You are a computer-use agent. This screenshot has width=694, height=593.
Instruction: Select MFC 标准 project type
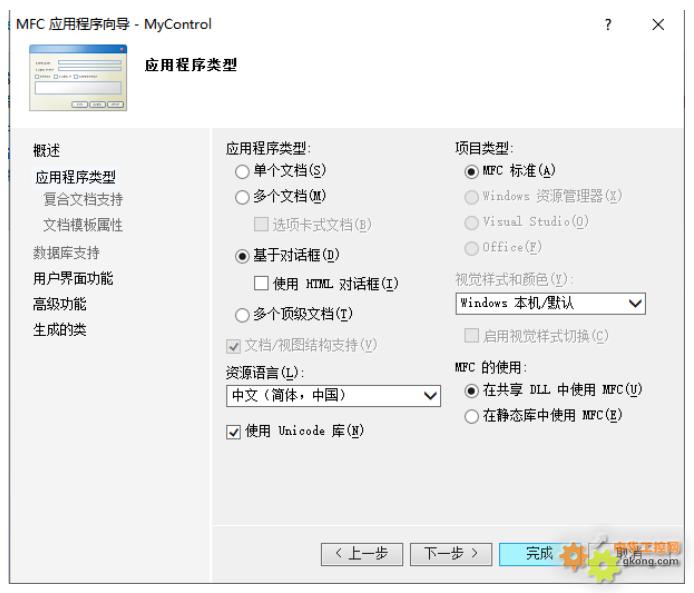coord(471,174)
